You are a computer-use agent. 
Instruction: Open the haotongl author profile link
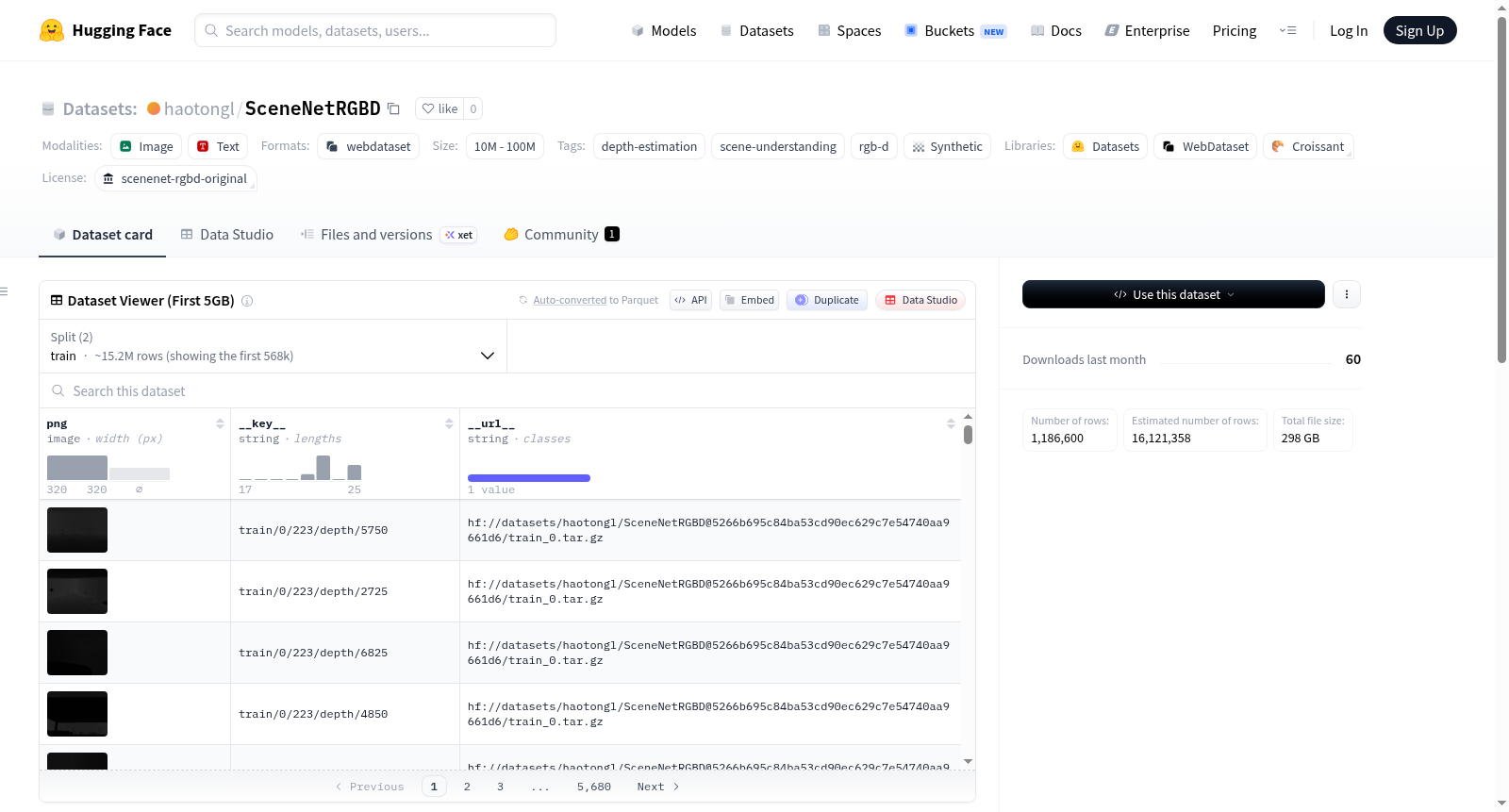[x=199, y=108]
